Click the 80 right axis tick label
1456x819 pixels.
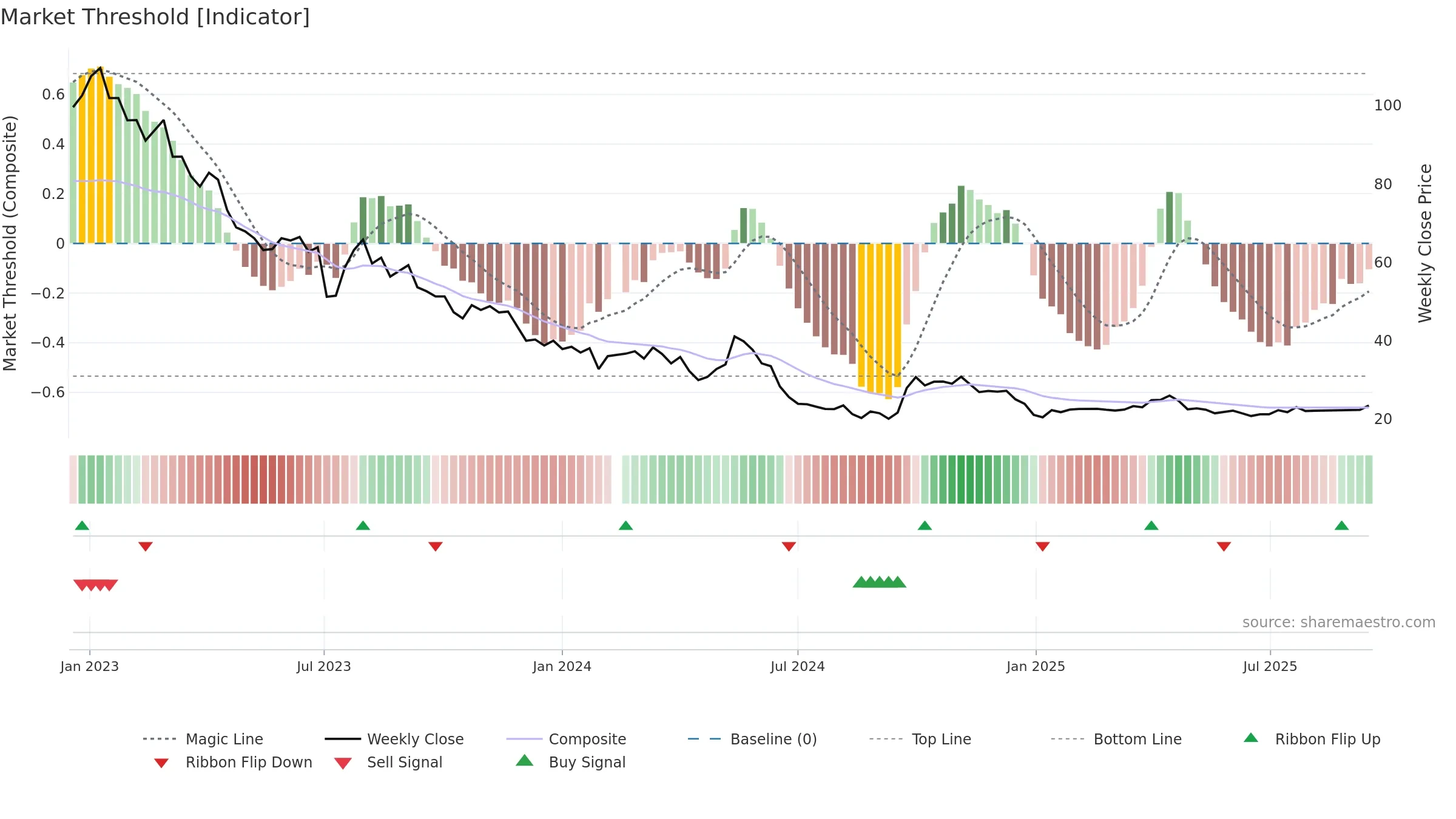click(1383, 184)
